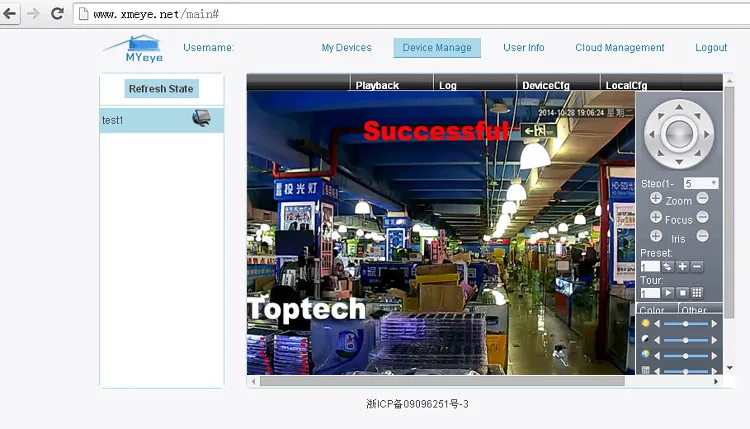Add a preset with the plus button

[683, 266]
